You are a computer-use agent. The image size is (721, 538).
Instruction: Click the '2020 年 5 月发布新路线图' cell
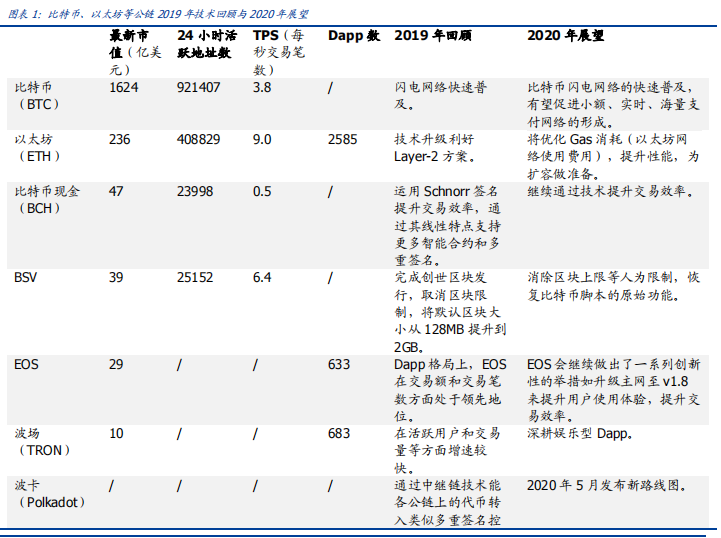pyautogui.click(x=607, y=486)
